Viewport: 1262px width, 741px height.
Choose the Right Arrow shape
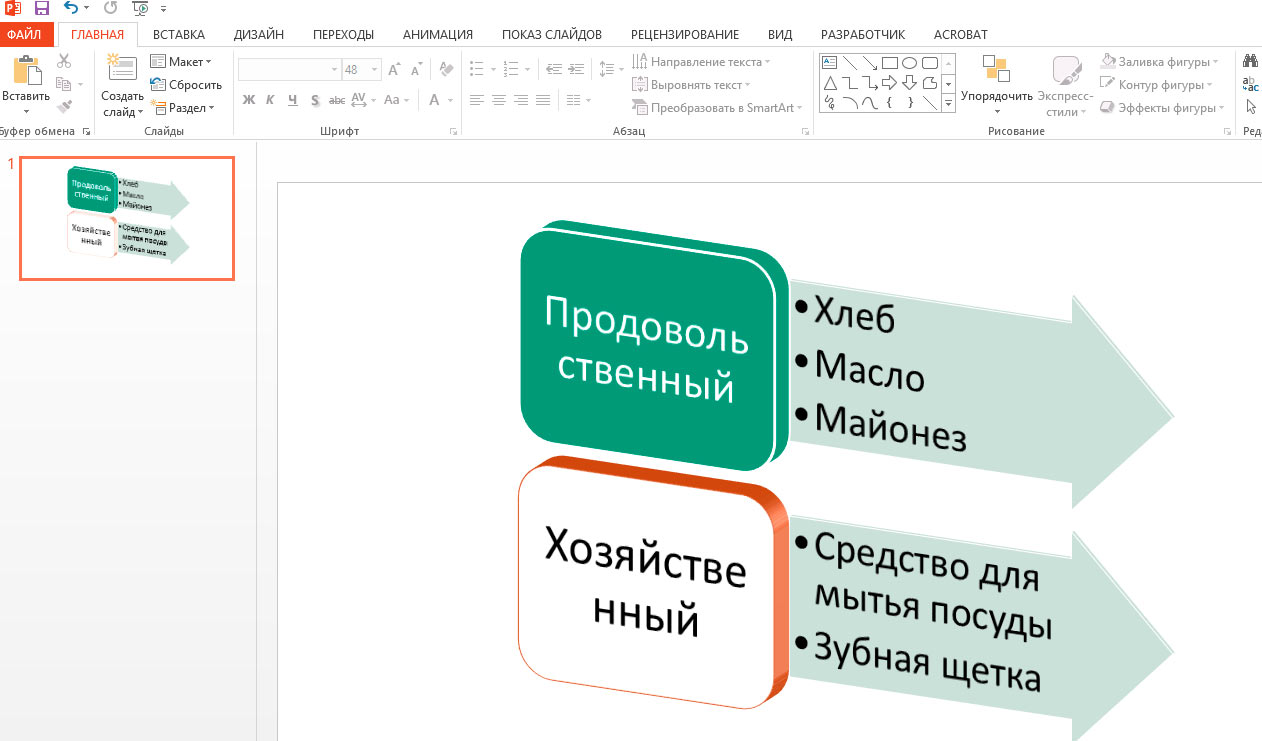click(x=889, y=82)
